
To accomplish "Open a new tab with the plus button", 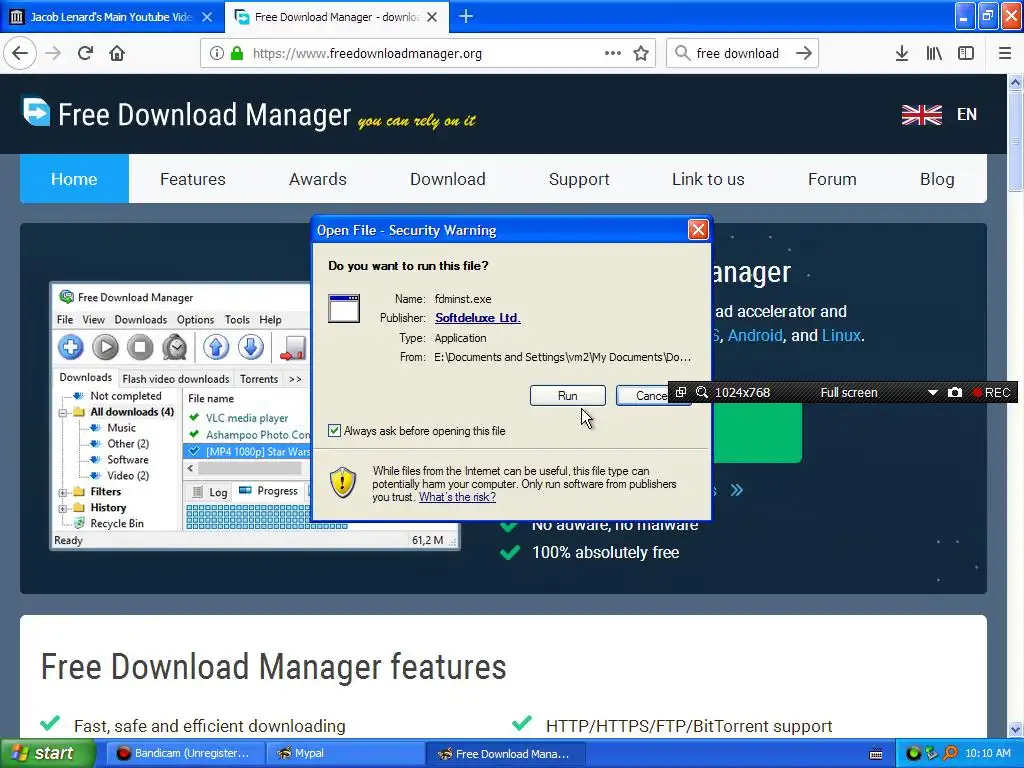I will [x=466, y=16].
